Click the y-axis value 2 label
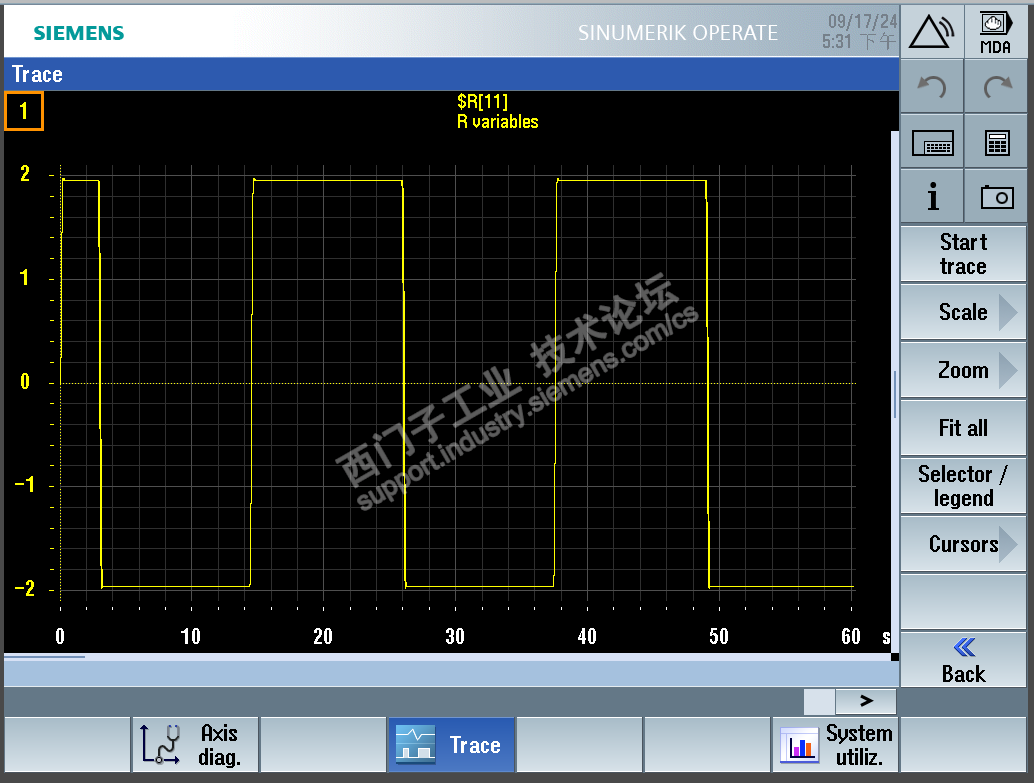 [x=25, y=173]
